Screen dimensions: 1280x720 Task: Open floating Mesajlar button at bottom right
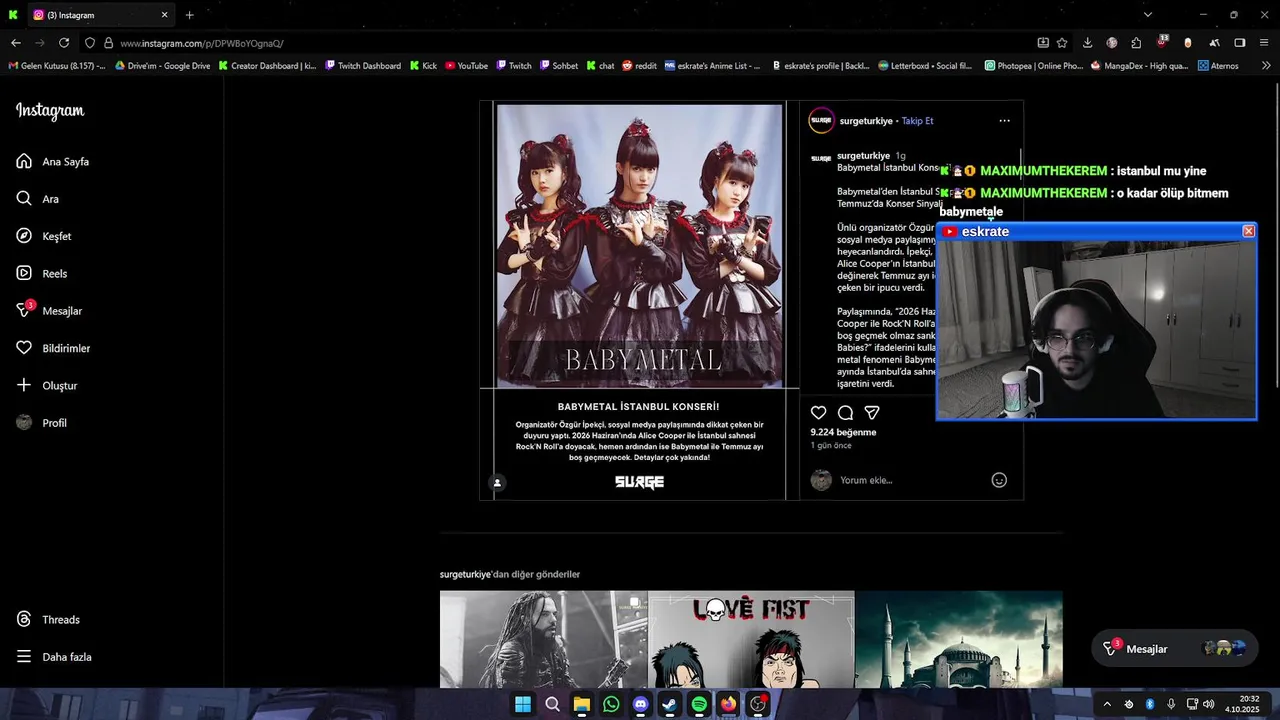point(1174,649)
